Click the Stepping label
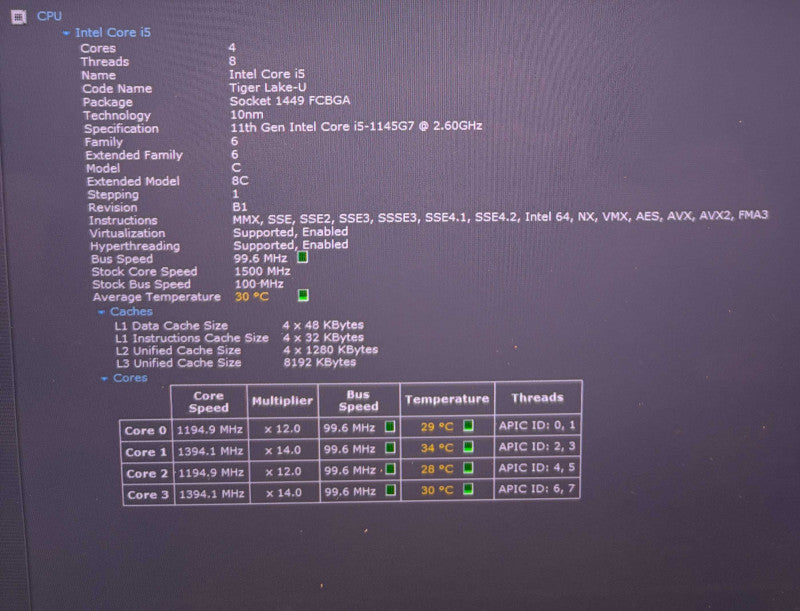 tap(113, 194)
